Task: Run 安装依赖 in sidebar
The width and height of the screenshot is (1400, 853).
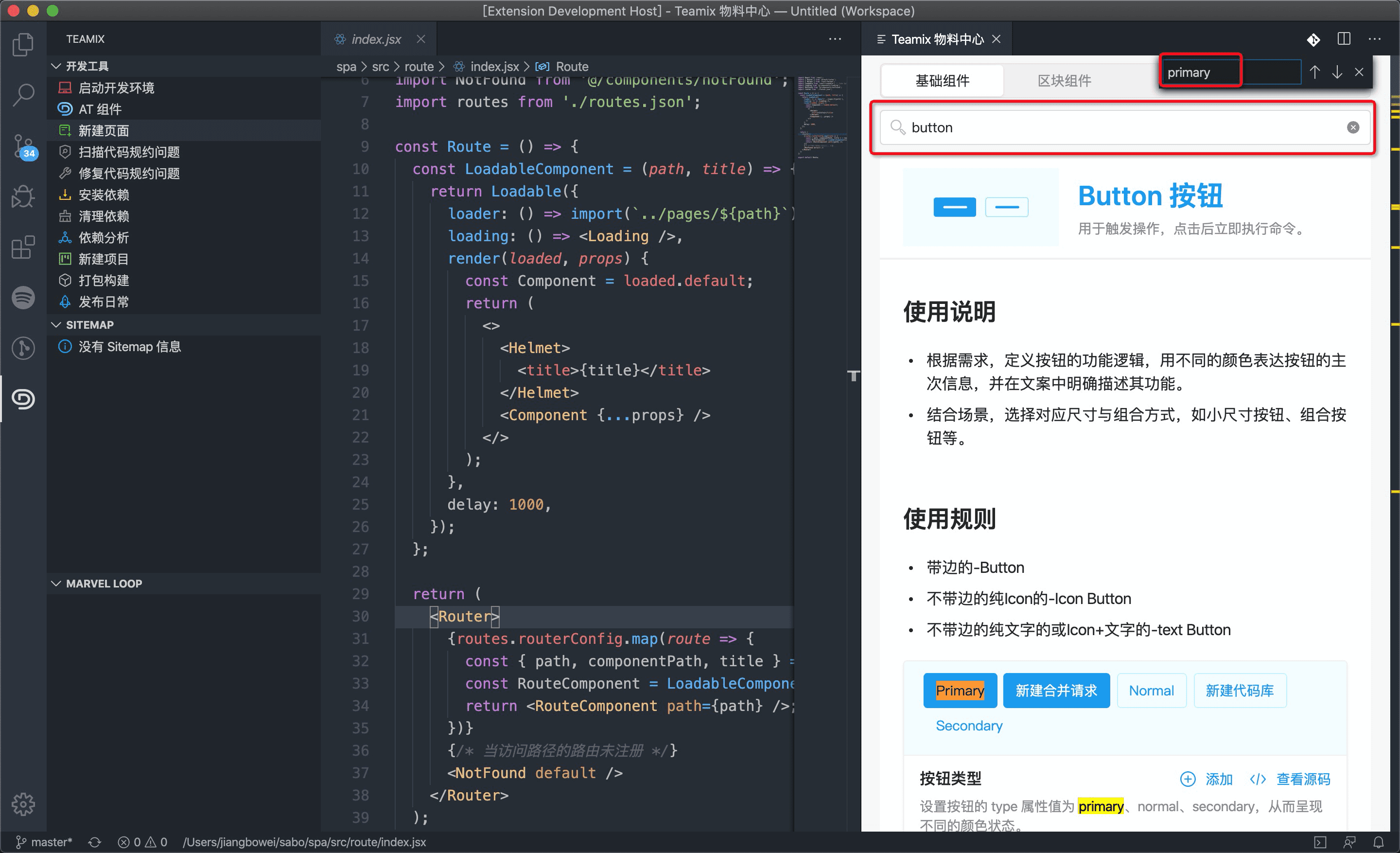Action: (x=184, y=195)
